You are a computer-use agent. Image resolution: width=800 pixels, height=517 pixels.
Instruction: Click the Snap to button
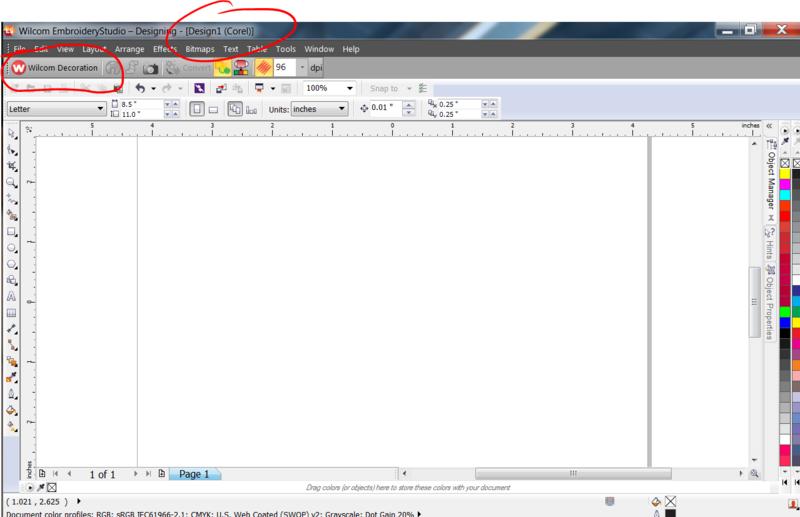[384, 88]
